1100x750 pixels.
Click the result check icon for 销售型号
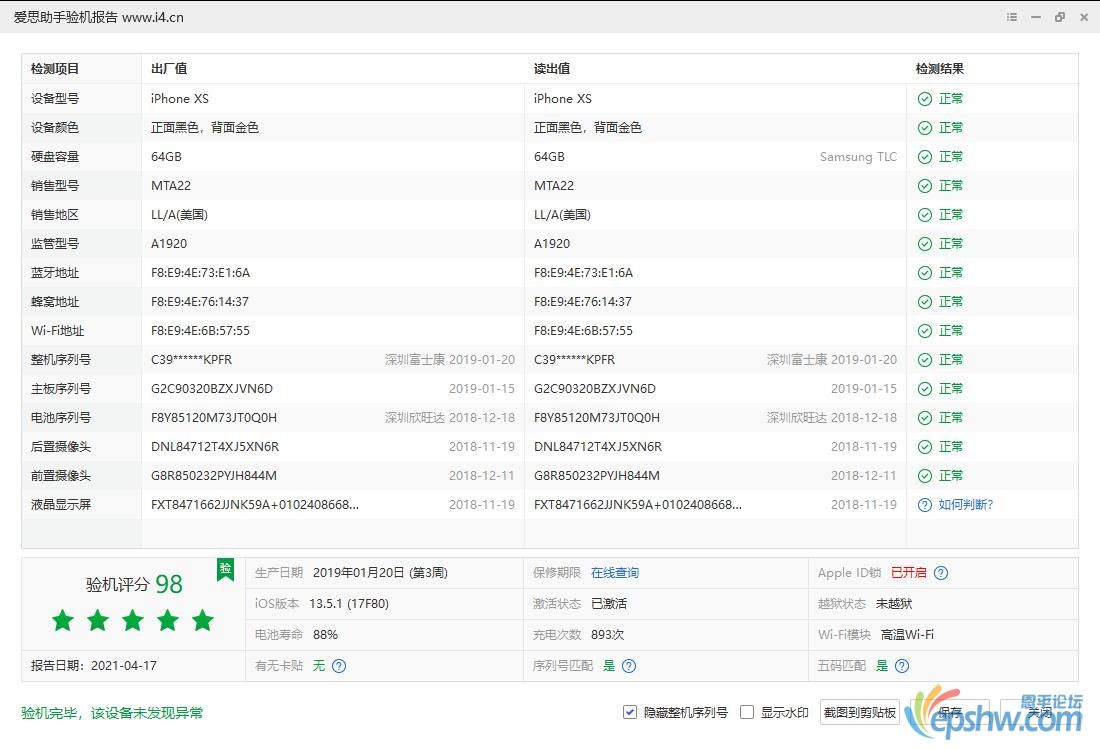click(x=925, y=186)
